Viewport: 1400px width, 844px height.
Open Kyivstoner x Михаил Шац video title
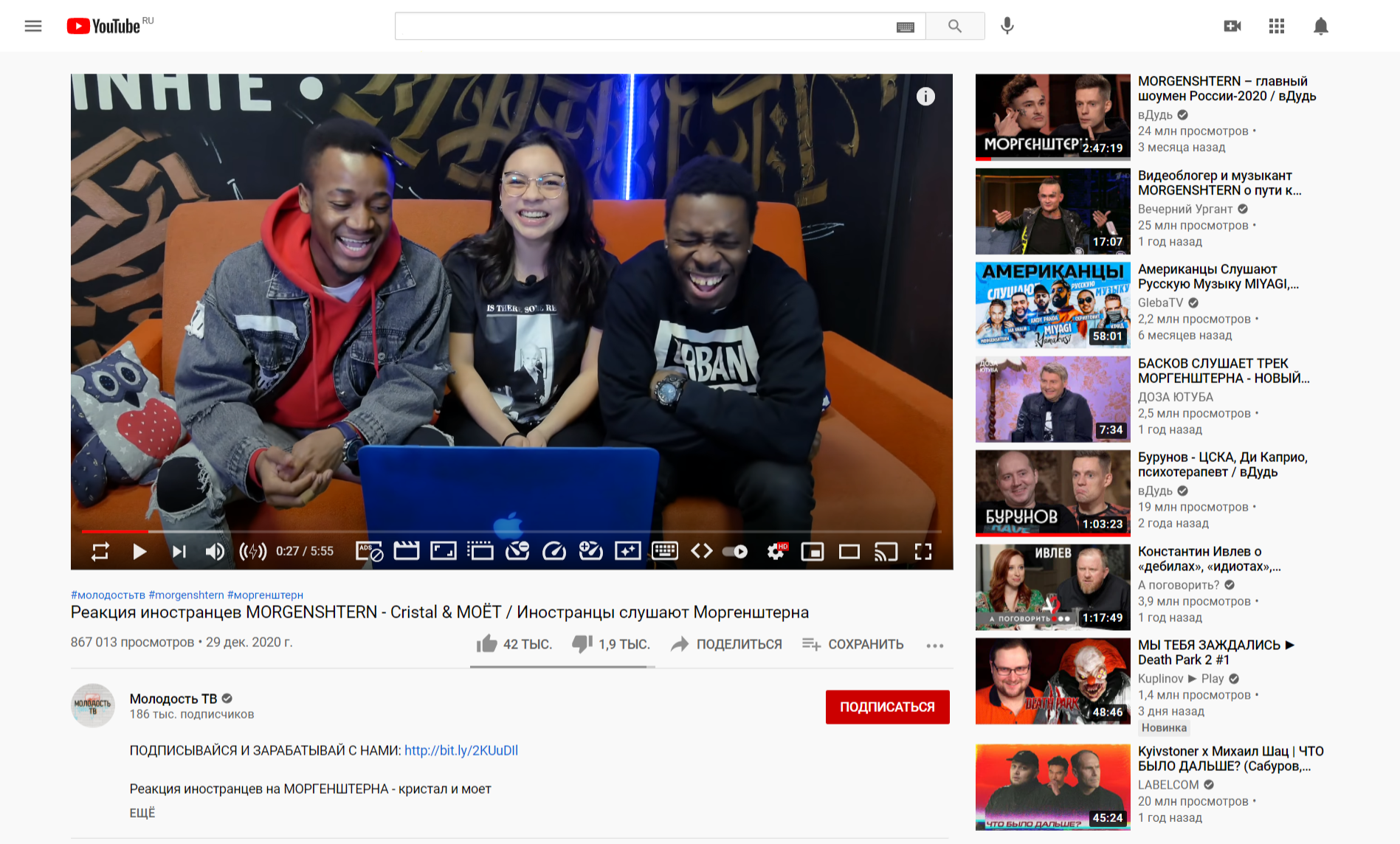(x=1231, y=758)
